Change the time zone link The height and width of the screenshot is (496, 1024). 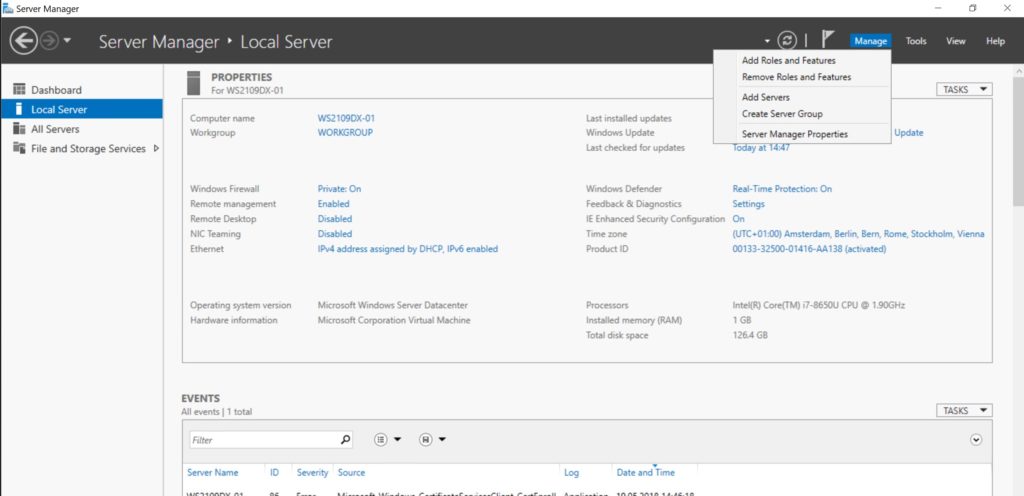click(x=858, y=234)
